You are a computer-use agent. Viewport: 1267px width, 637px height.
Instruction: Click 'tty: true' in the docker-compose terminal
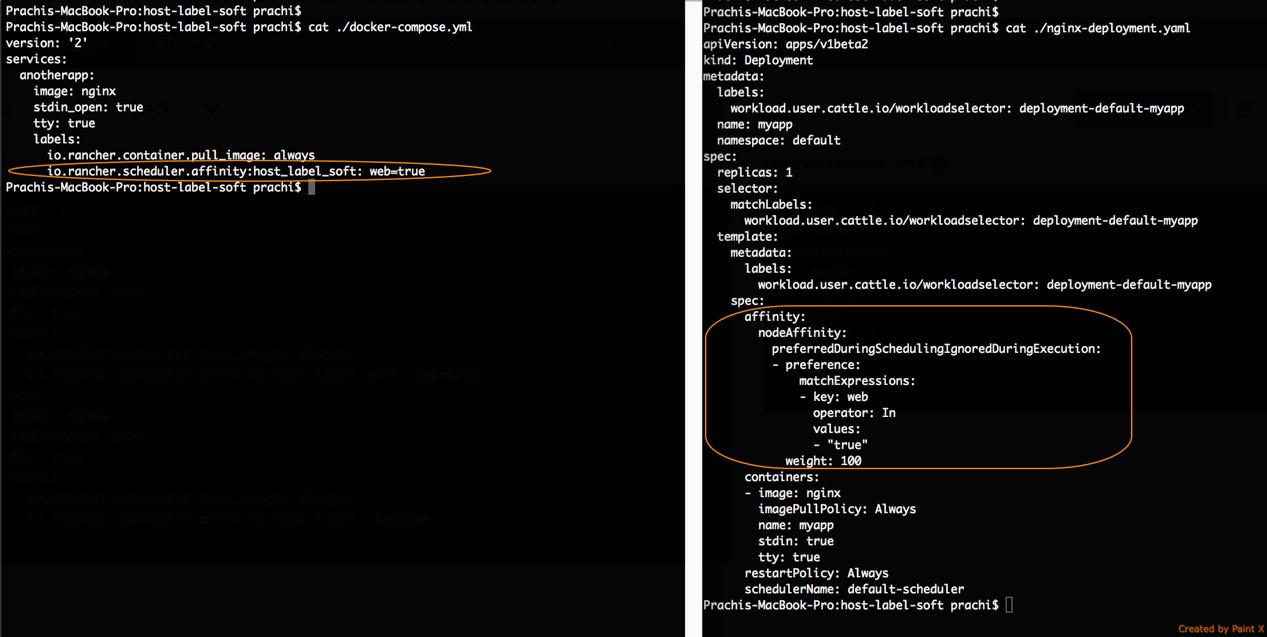point(64,123)
